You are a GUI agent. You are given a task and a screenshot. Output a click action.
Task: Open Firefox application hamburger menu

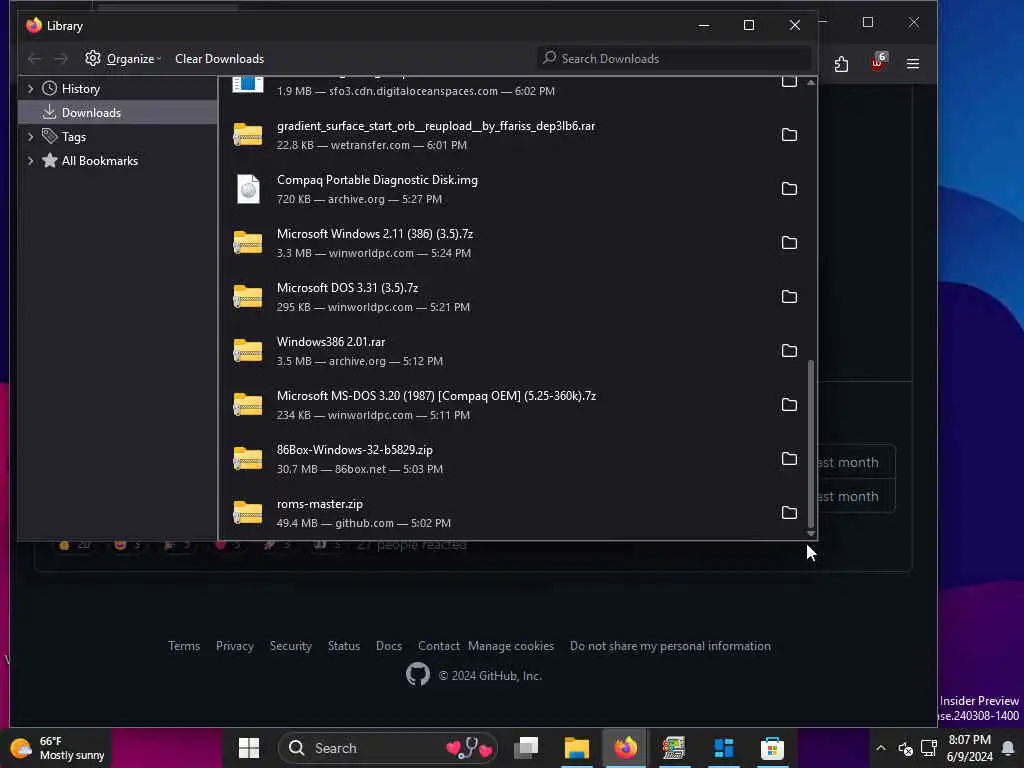[913, 64]
